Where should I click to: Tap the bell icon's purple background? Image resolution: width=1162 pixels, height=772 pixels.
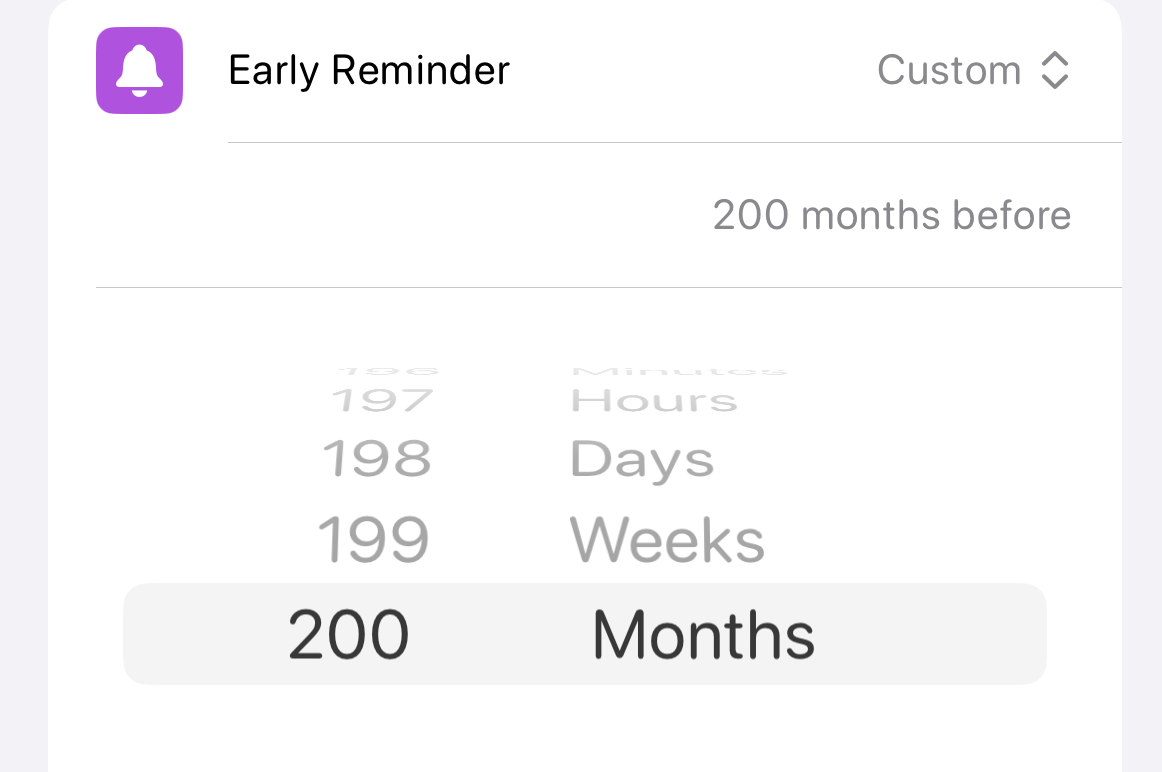point(139,71)
